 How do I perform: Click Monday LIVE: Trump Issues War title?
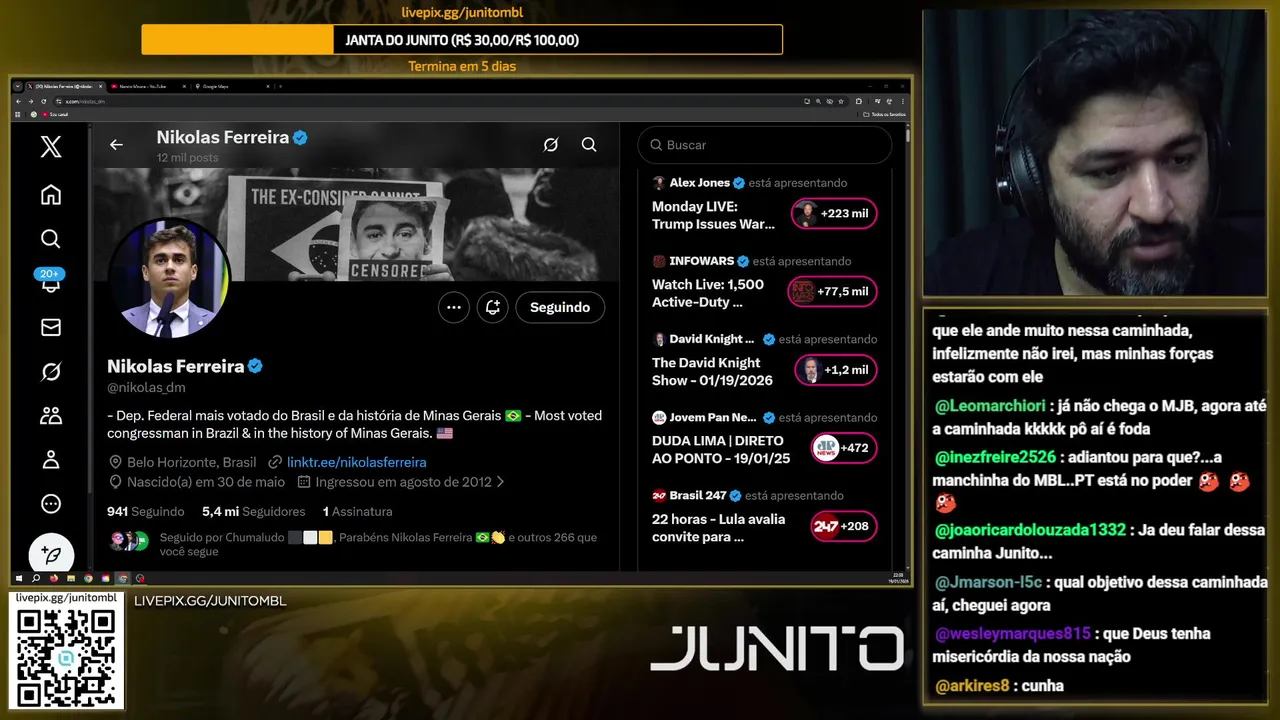[x=713, y=215]
